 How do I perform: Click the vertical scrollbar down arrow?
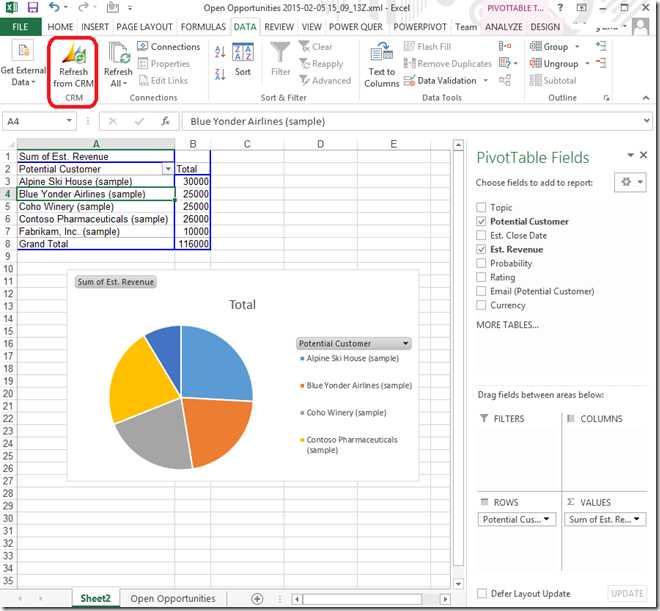click(458, 584)
